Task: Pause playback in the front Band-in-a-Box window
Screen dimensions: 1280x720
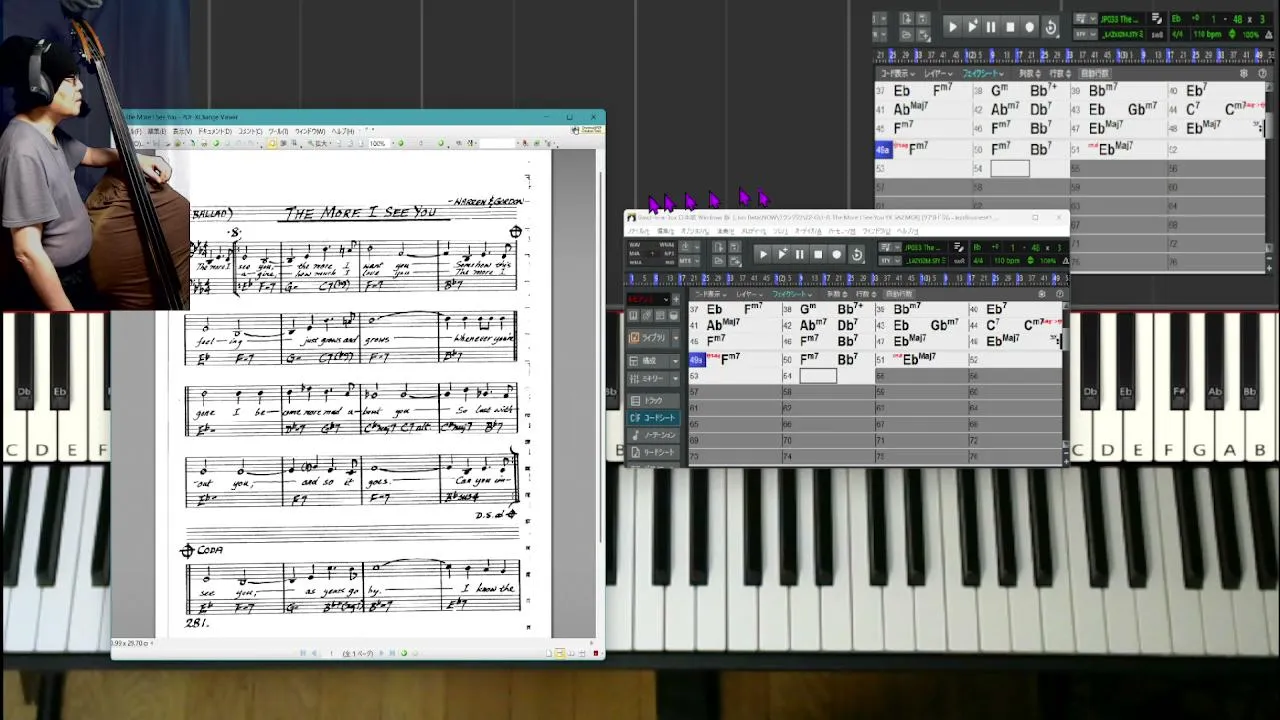Action: 800,254
